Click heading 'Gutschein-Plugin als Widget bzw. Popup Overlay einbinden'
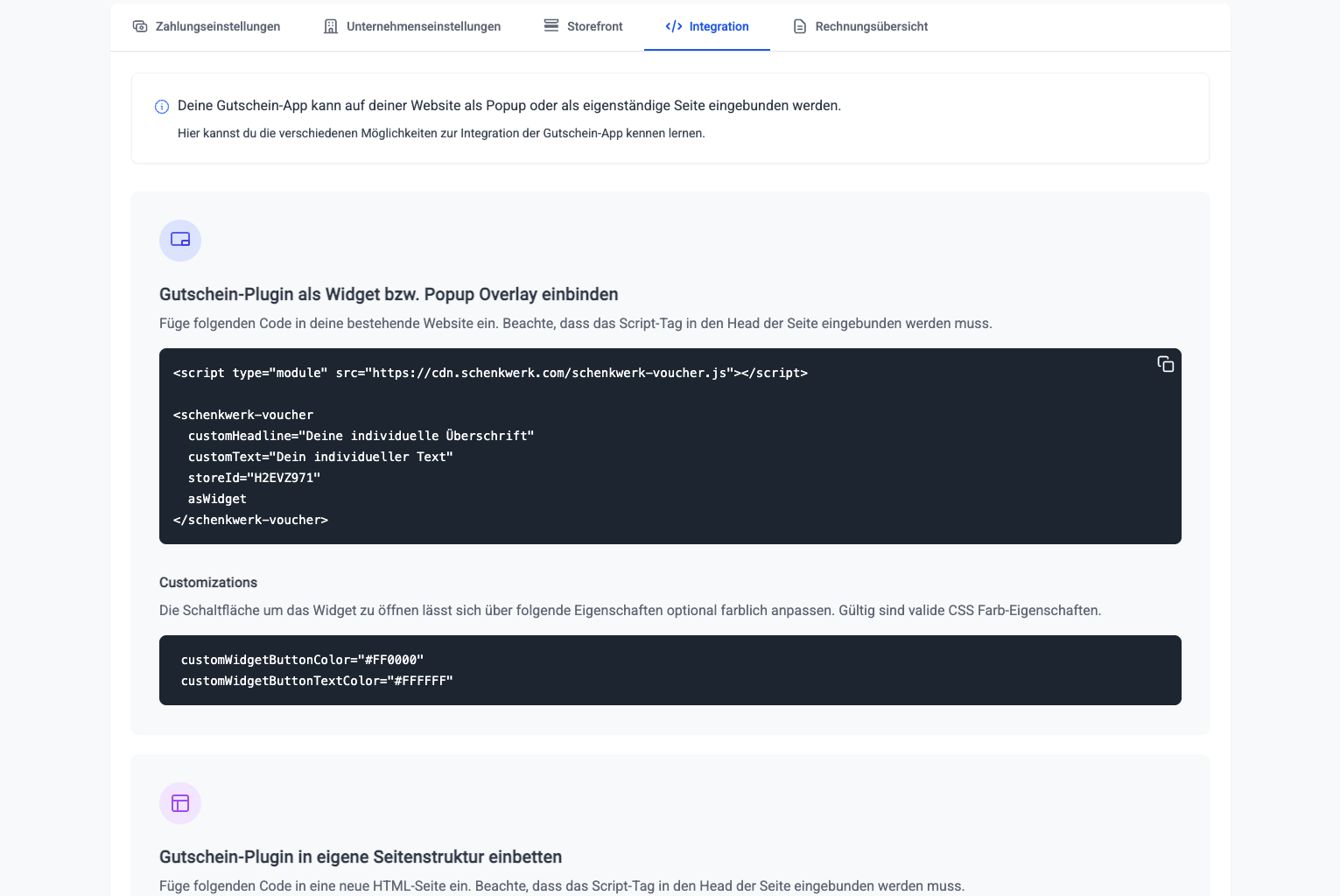Image resolution: width=1340 pixels, height=896 pixels. point(389,294)
